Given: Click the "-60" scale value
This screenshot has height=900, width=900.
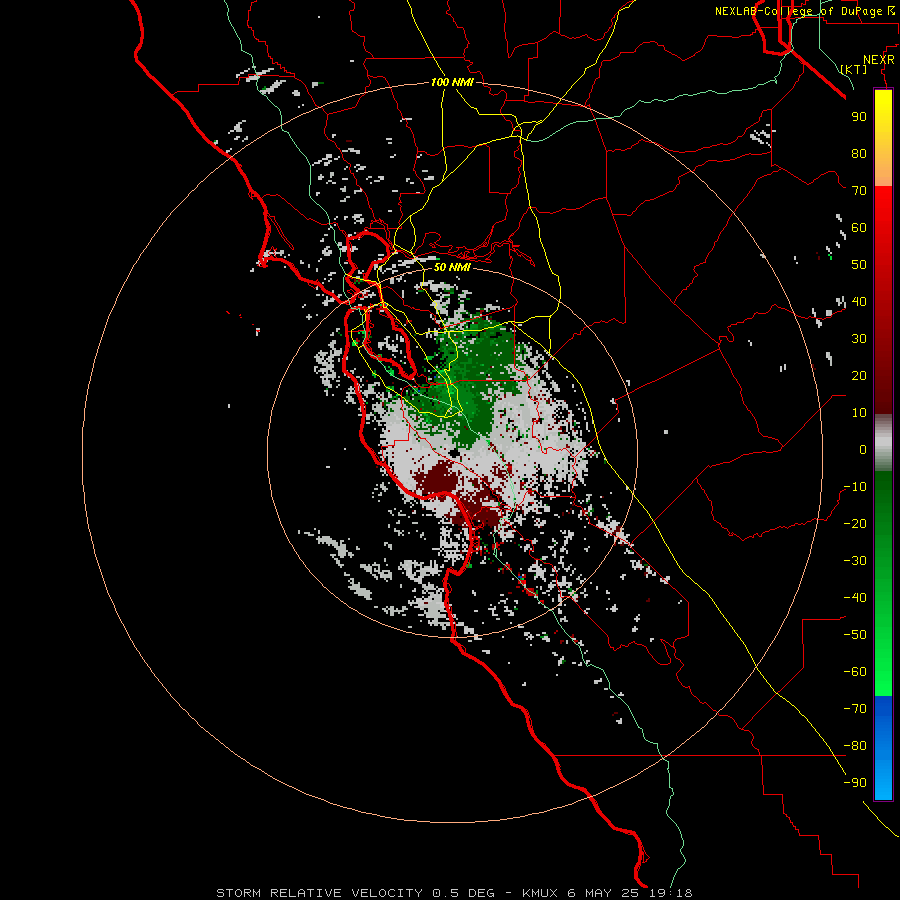Looking at the screenshot, I should [855, 672].
